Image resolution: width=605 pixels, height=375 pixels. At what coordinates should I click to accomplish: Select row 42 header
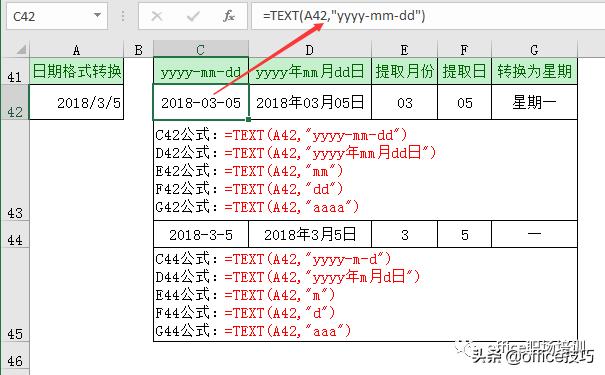point(15,102)
